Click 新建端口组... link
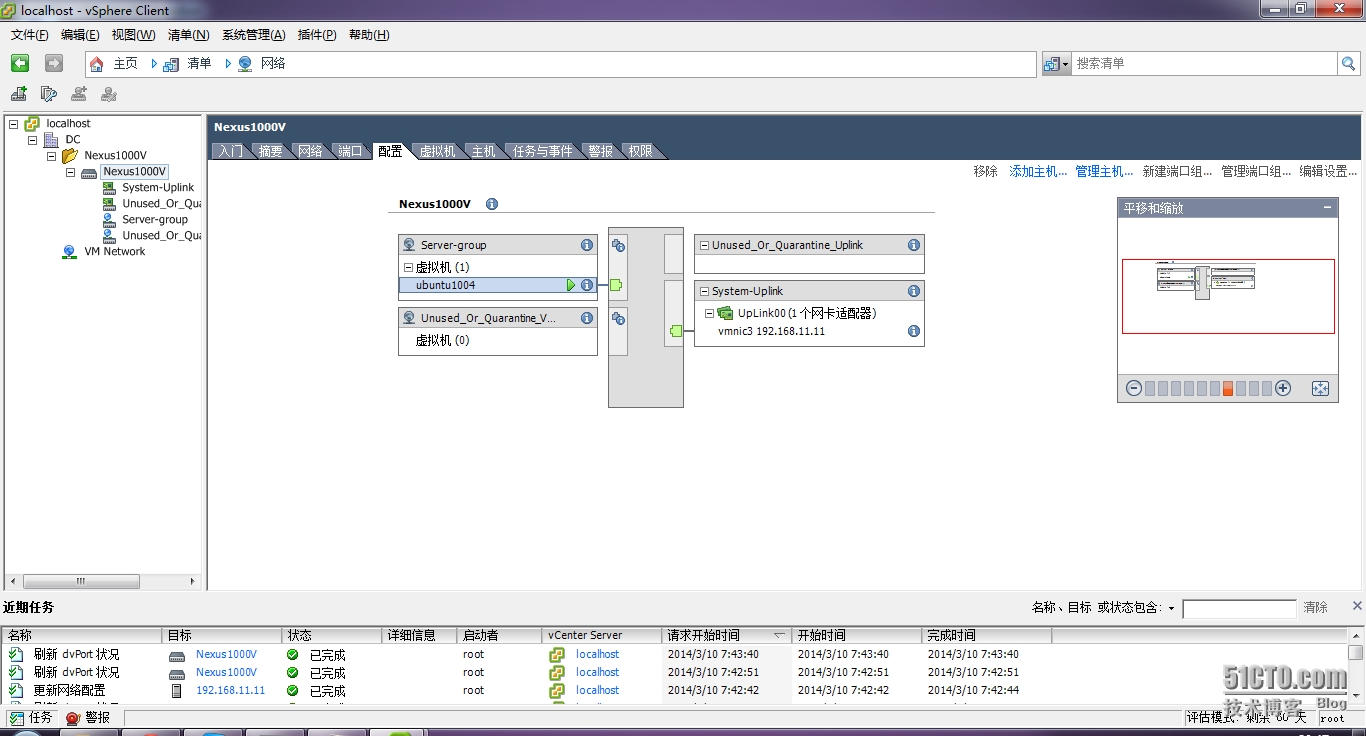The width and height of the screenshot is (1366, 736). pos(1177,172)
